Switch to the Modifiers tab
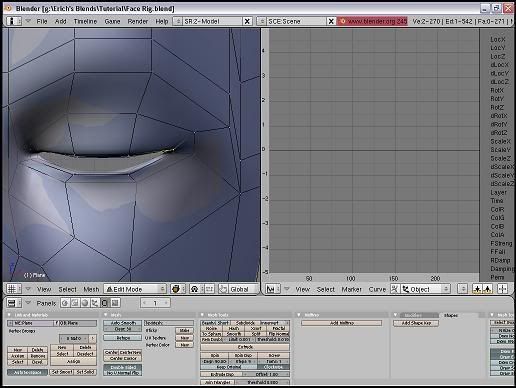The width and height of the screenshot is (516, 388). coord(419,315)
